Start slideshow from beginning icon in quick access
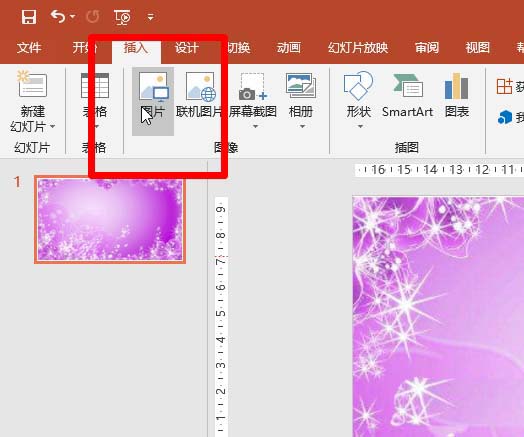 pyautogui.click(x=122, y=17)
